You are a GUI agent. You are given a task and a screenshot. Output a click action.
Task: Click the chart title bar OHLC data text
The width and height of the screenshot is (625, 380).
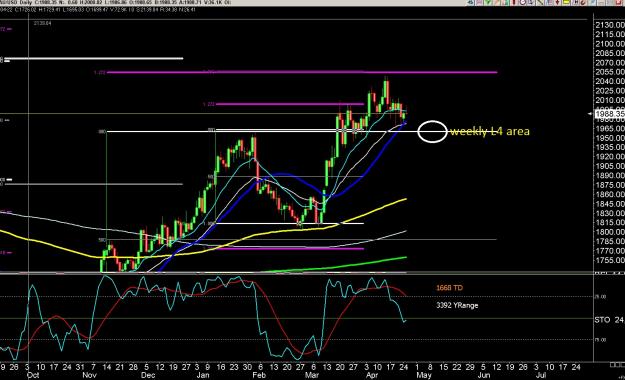[116, 2]
